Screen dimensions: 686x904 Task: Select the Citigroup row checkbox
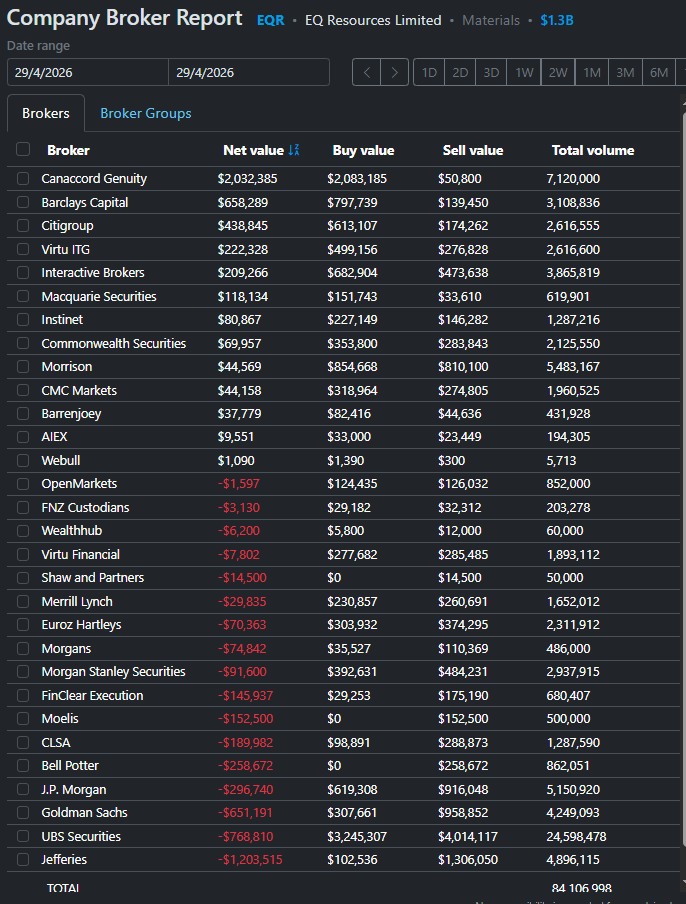coord(23,225)
